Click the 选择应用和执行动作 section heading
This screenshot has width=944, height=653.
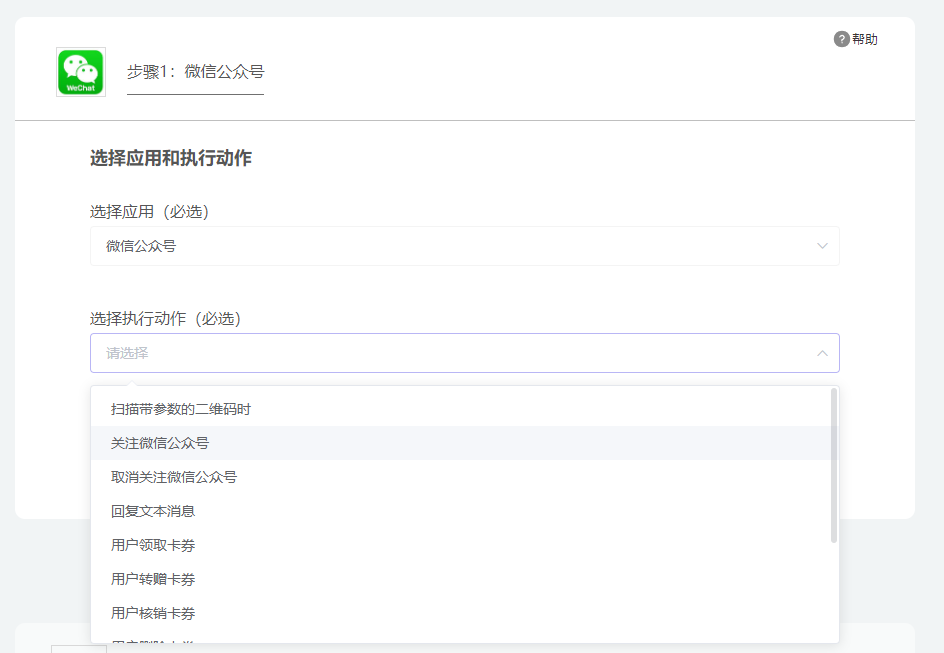171,158
